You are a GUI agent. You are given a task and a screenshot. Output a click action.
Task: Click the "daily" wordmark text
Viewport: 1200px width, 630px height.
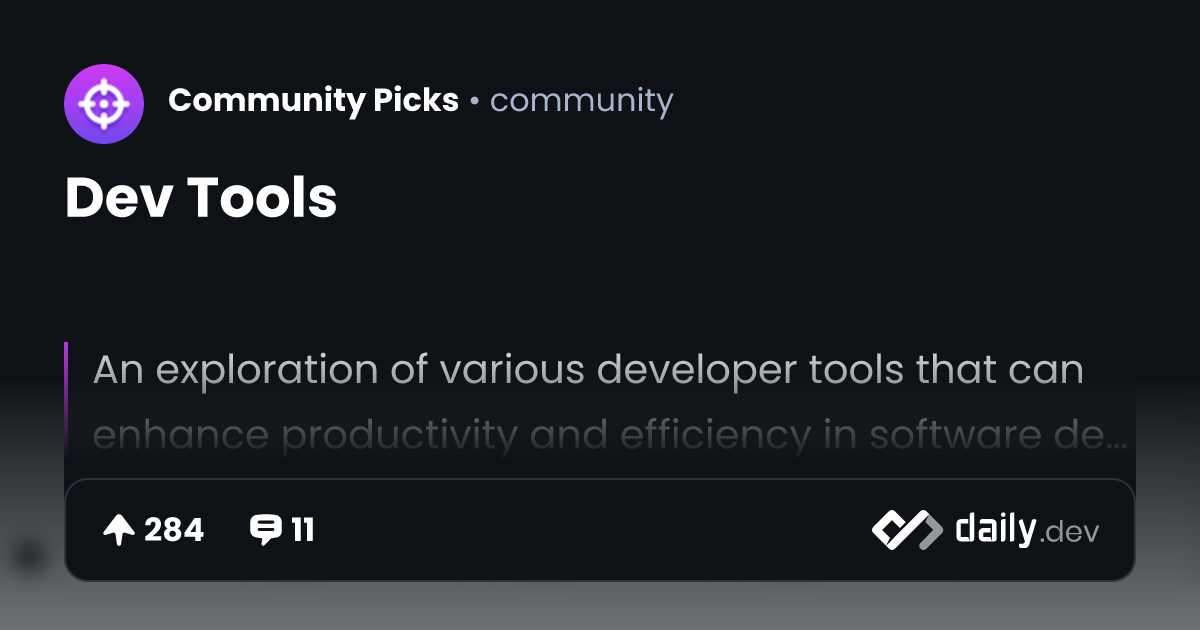tap(994, 529)
